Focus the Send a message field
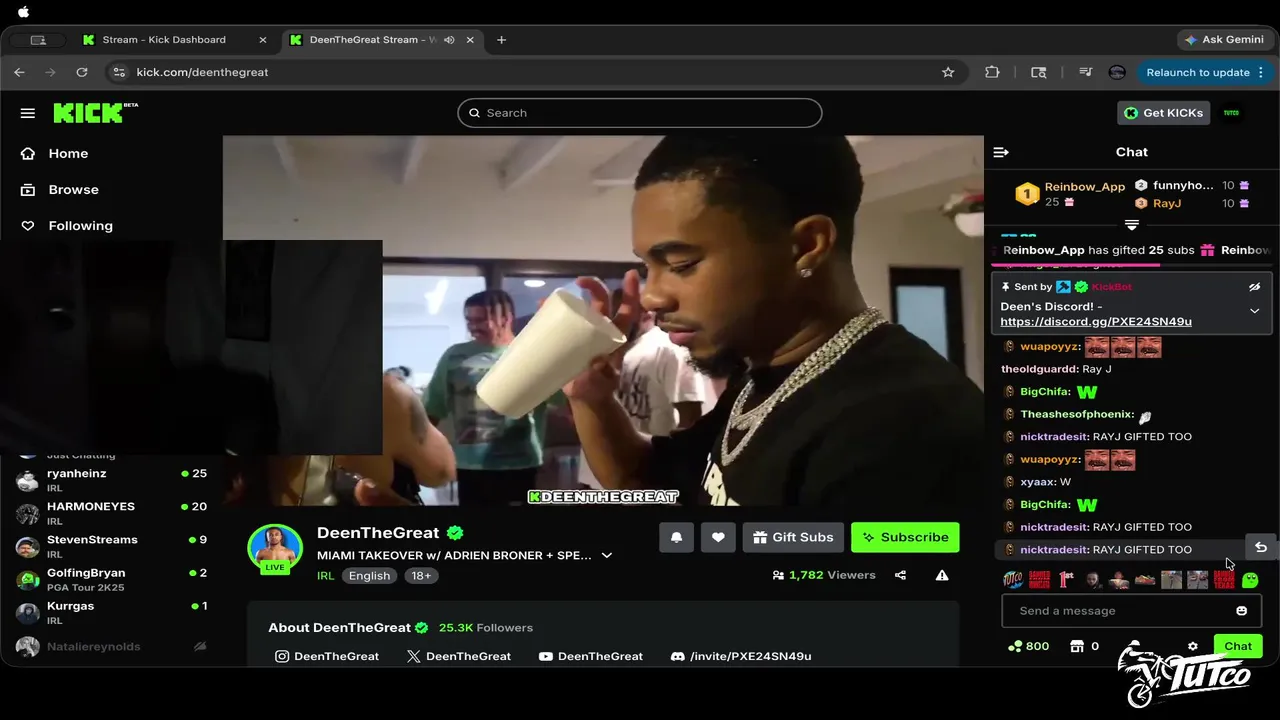1280x720 pixels. coord(1120,611)
